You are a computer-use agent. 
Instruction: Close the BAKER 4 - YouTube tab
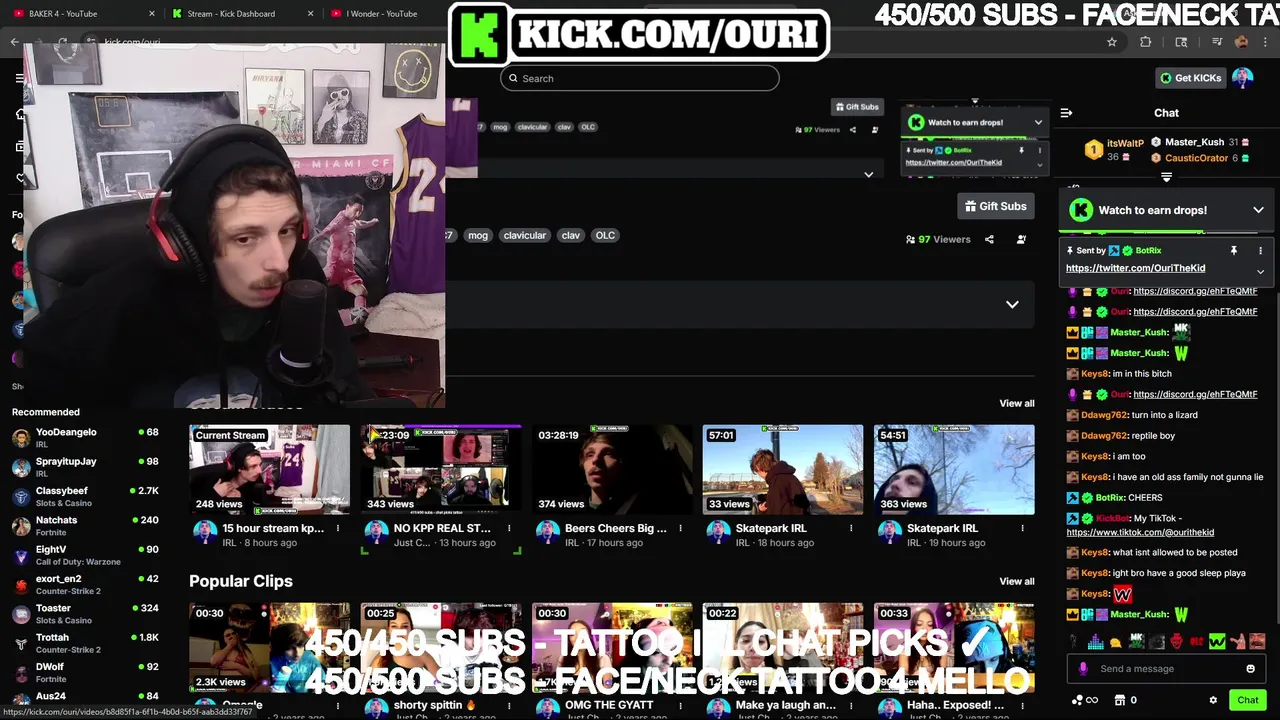[x=152, y=14]
